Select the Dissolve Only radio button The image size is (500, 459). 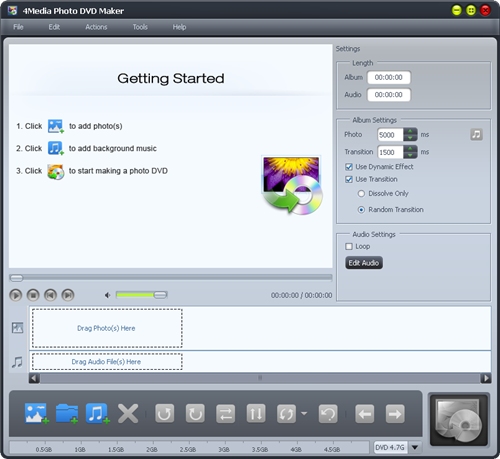[x=361, y=193]
